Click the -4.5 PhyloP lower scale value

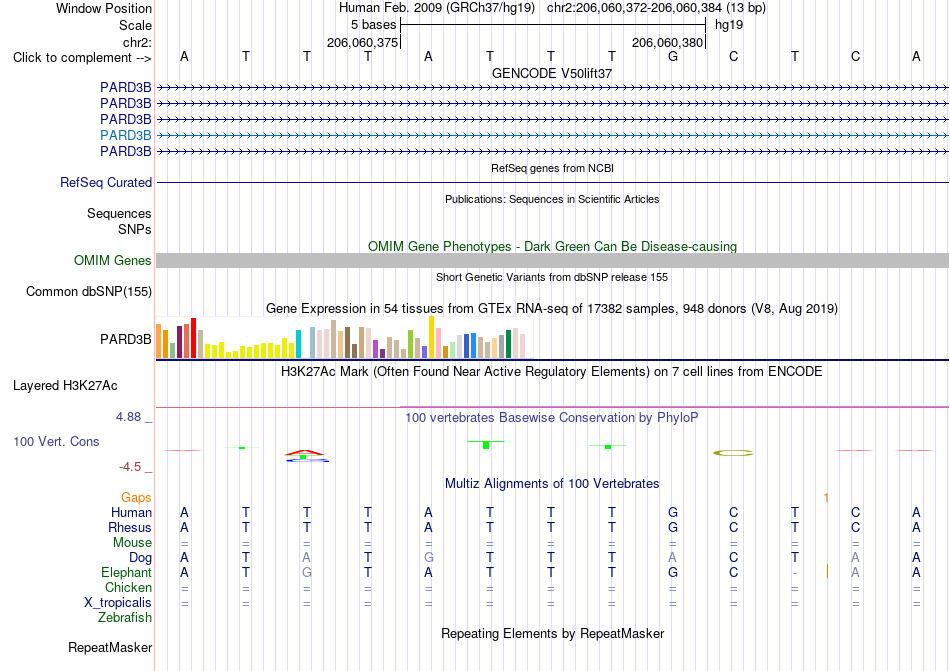(x=130, y=467)
